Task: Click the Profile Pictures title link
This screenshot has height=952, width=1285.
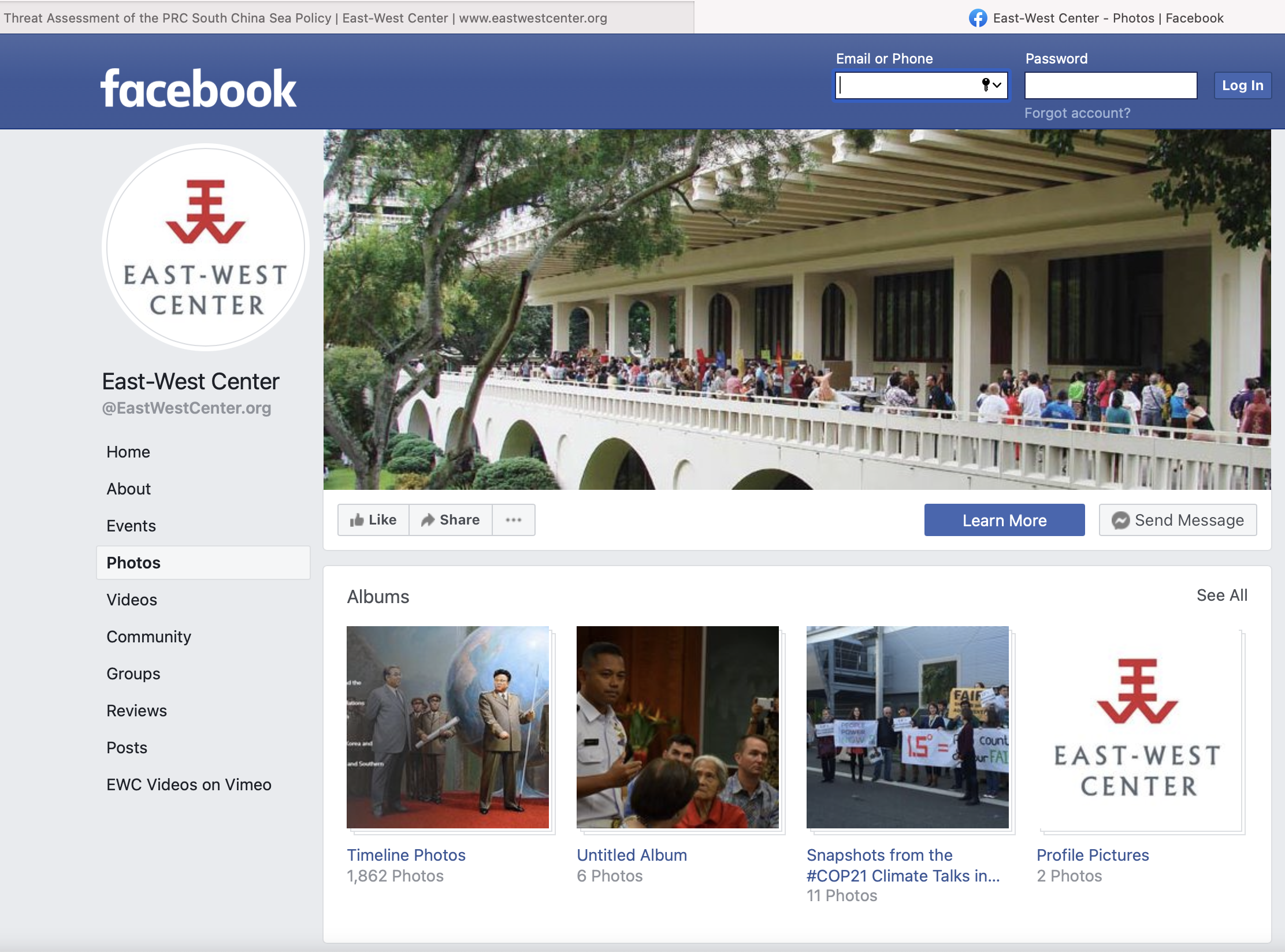Action: (1093, 855)
